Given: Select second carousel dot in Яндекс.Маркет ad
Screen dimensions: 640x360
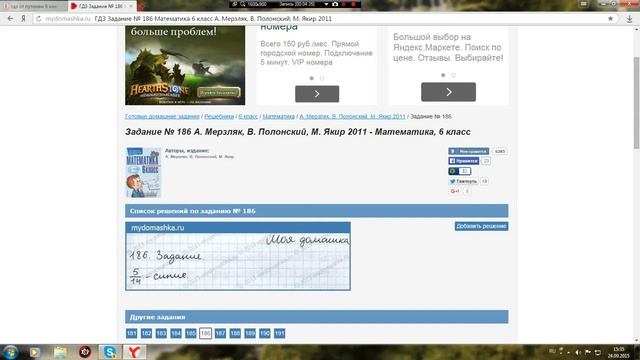Looking at the screenshot, I should 453,75.
